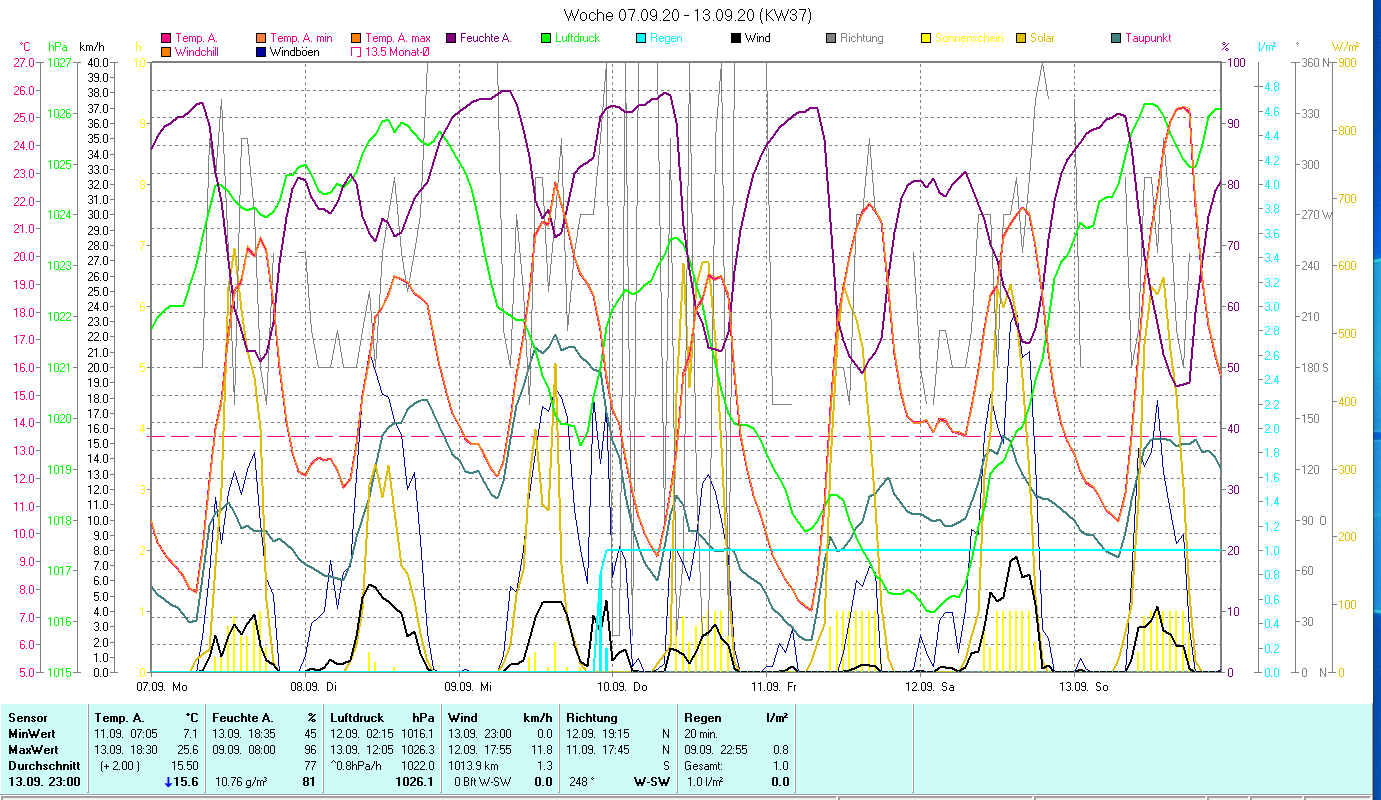Click the Temp. A. max legend swatch
This screenshot has height=800, width=1381.
(x=356, y=38)
